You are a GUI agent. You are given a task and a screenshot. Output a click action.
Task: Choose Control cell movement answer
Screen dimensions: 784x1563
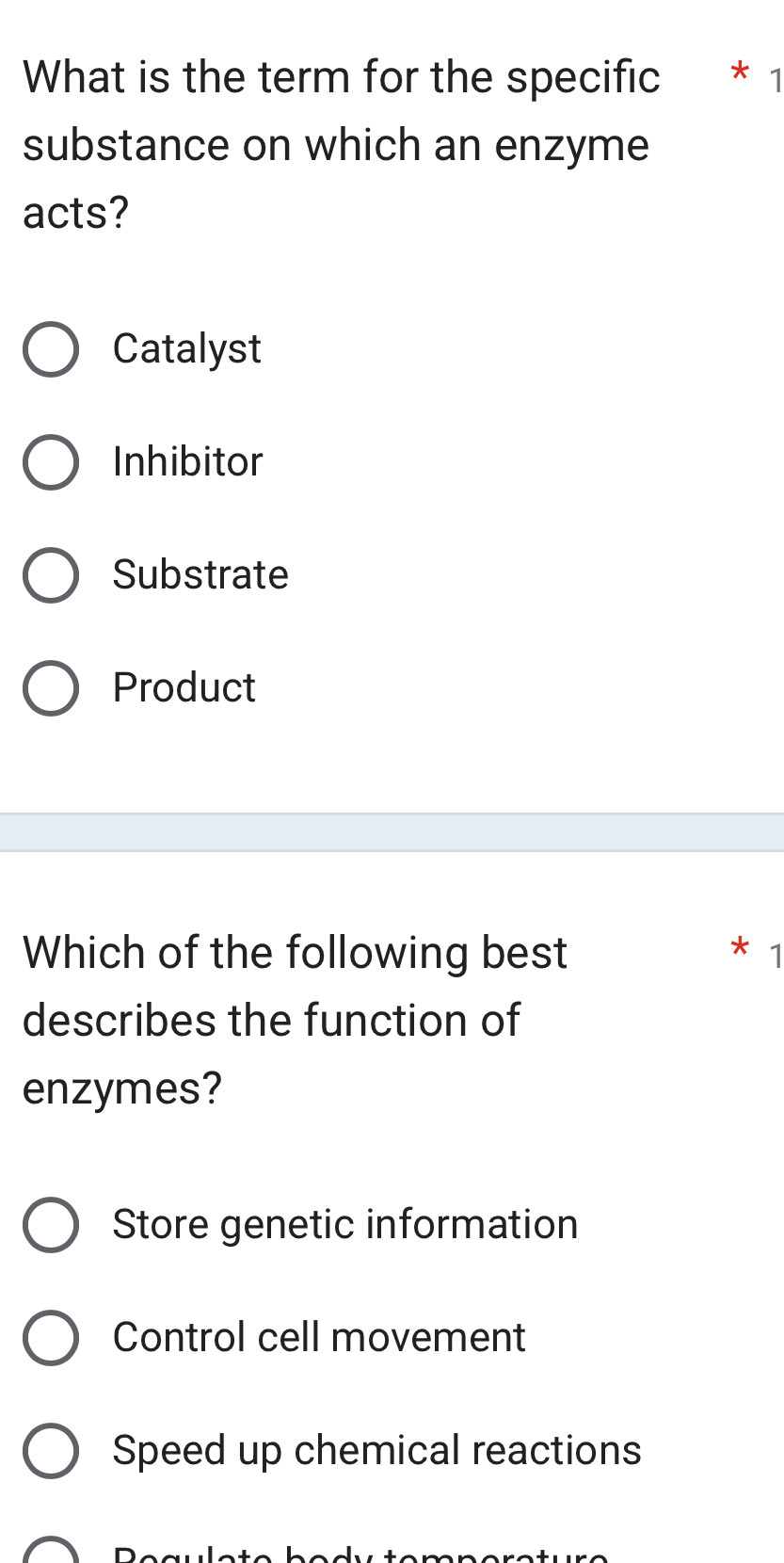[x=52, y=1338]
